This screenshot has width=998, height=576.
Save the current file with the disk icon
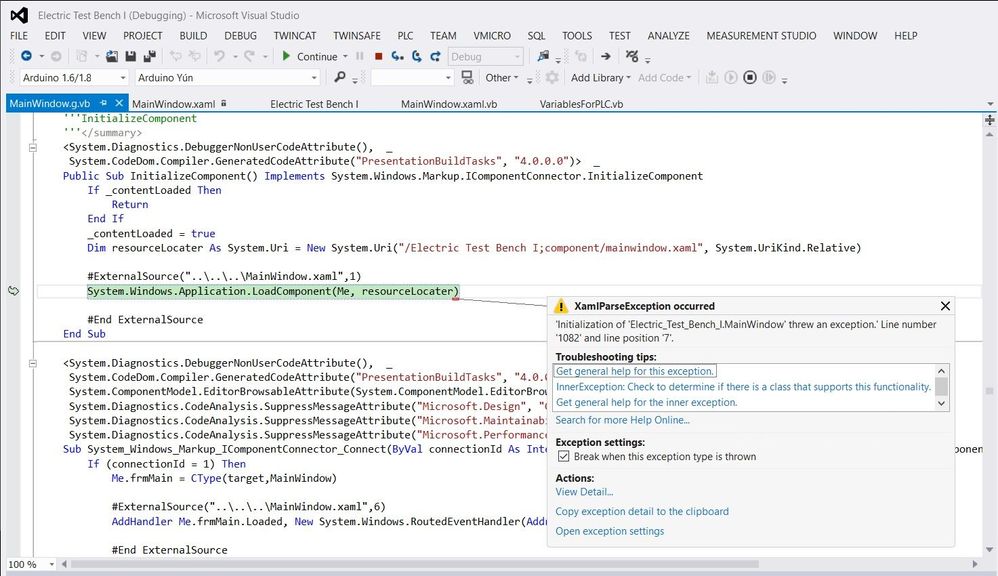click(130, 56)
